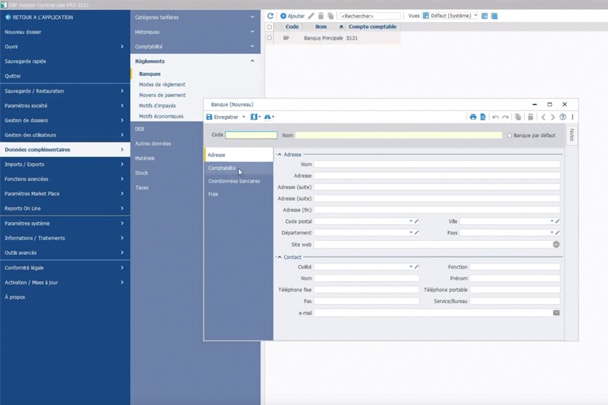Open the Civilité dropdown
Viewport: 608px width, 405px height.
click(410, 267)
